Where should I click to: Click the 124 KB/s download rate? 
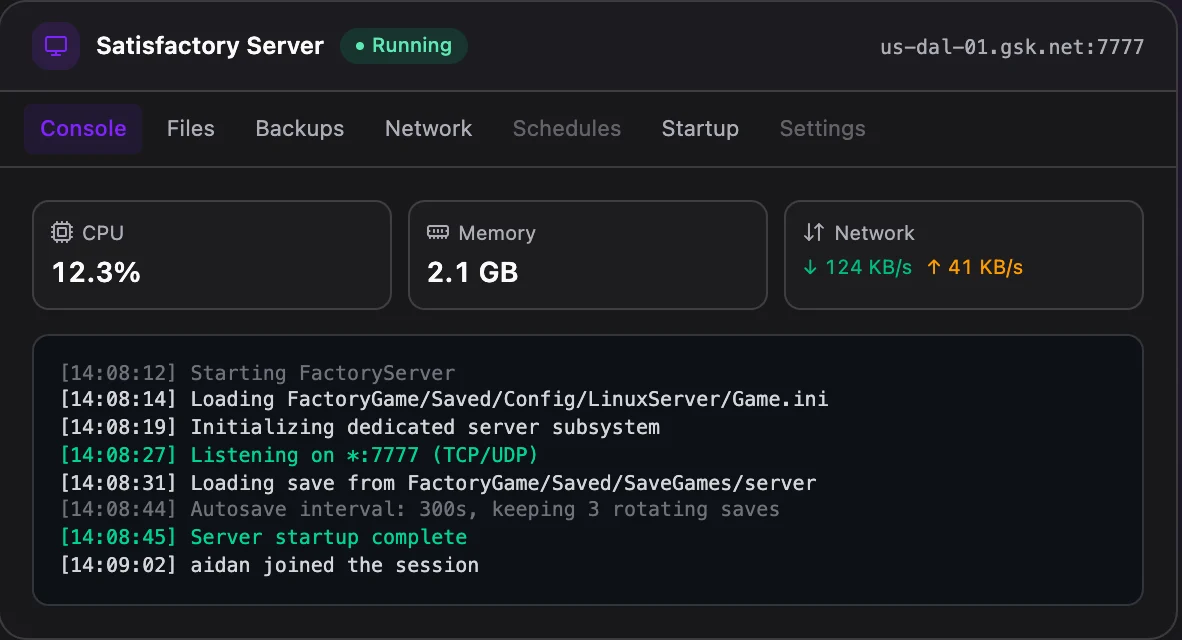[868, 268]
